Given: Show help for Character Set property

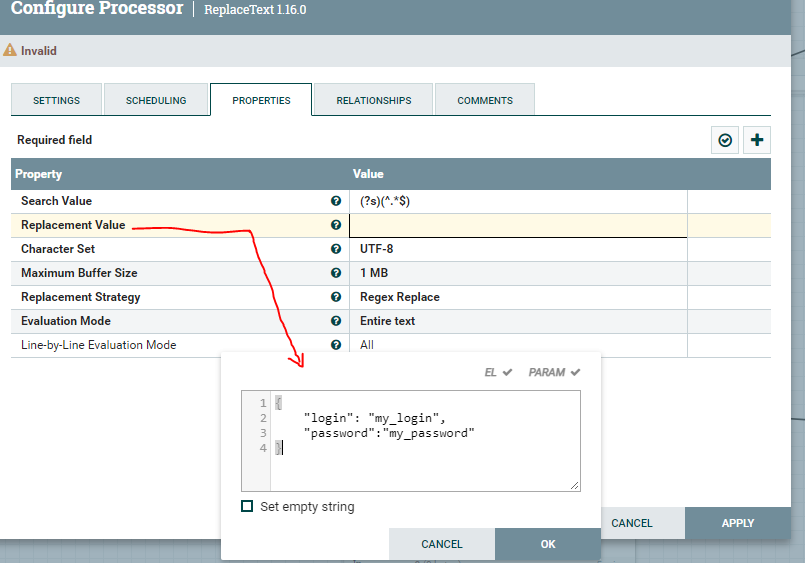Looking at the screenshot, I should pyautogui.click(x=336, y=249).
